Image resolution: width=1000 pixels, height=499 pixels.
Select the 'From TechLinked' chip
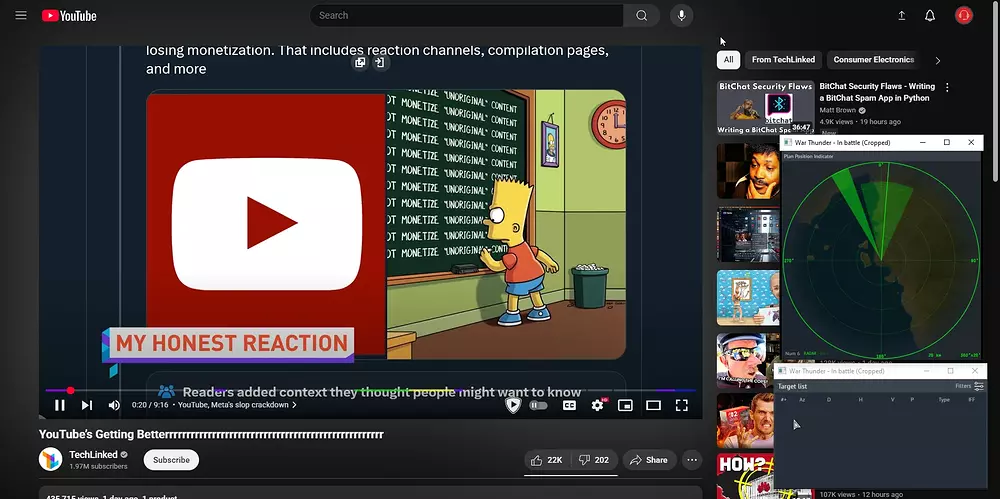(783, 60)
